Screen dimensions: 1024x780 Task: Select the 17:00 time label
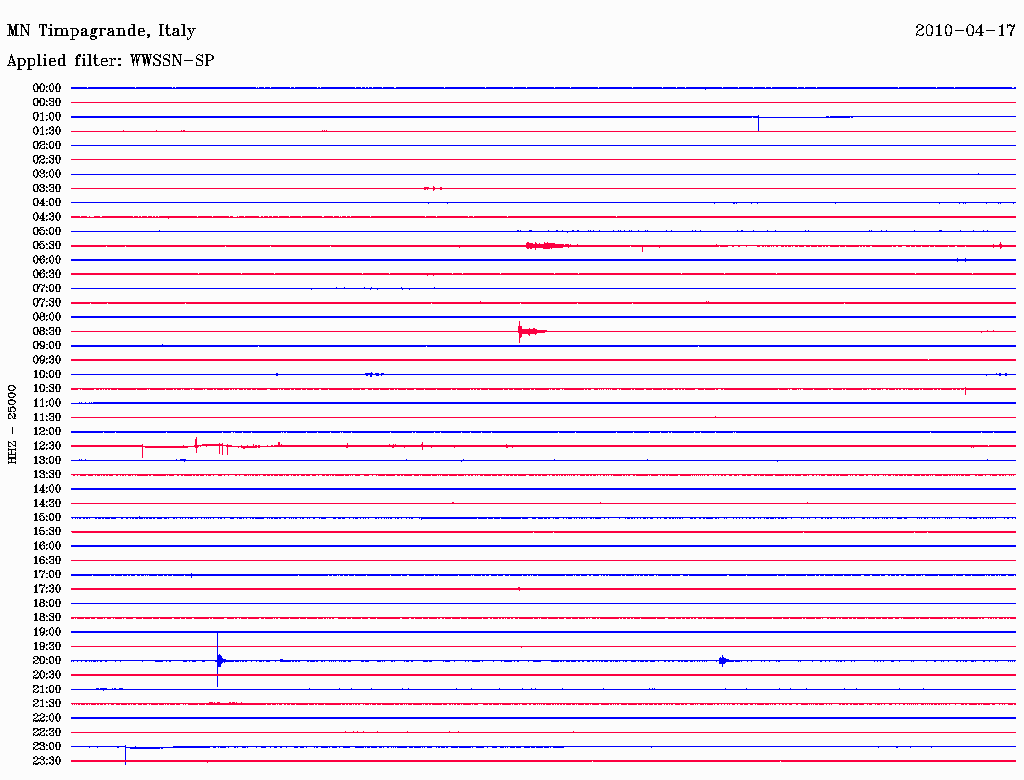(x=47, y=575)
